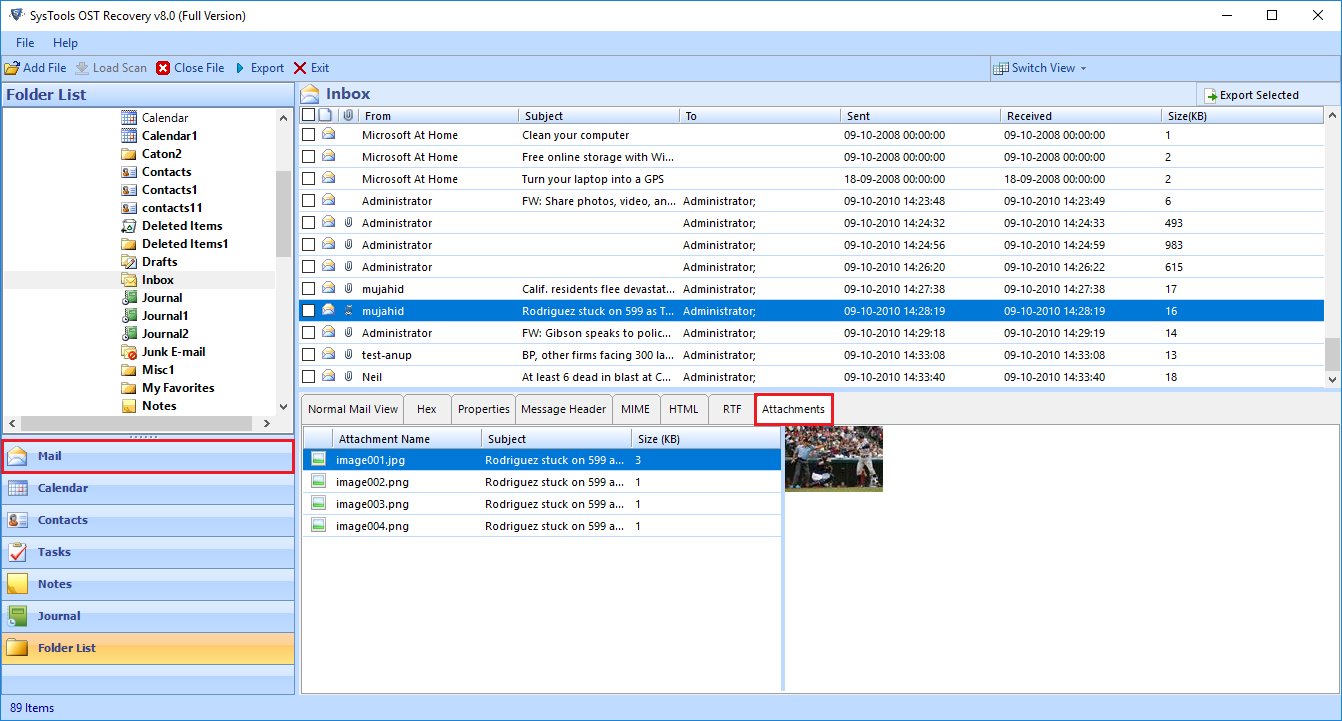Click the Calendar1 folder icon

128,136
